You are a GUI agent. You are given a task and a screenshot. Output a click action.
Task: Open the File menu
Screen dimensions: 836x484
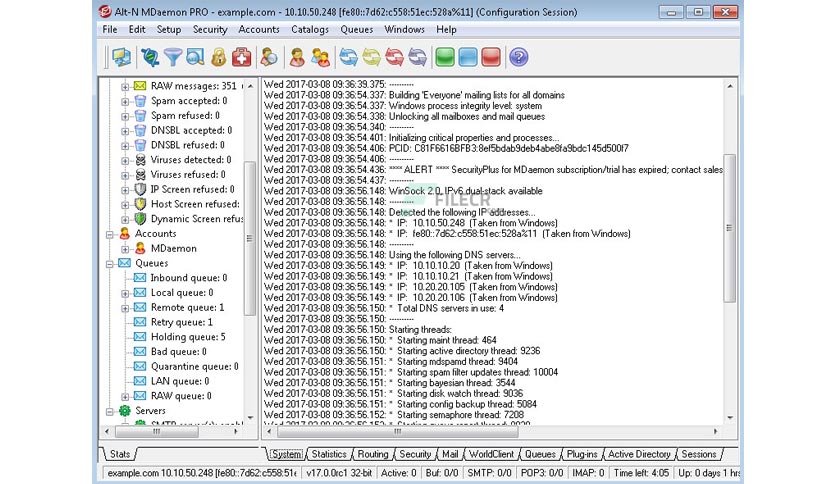pos(110,29)
